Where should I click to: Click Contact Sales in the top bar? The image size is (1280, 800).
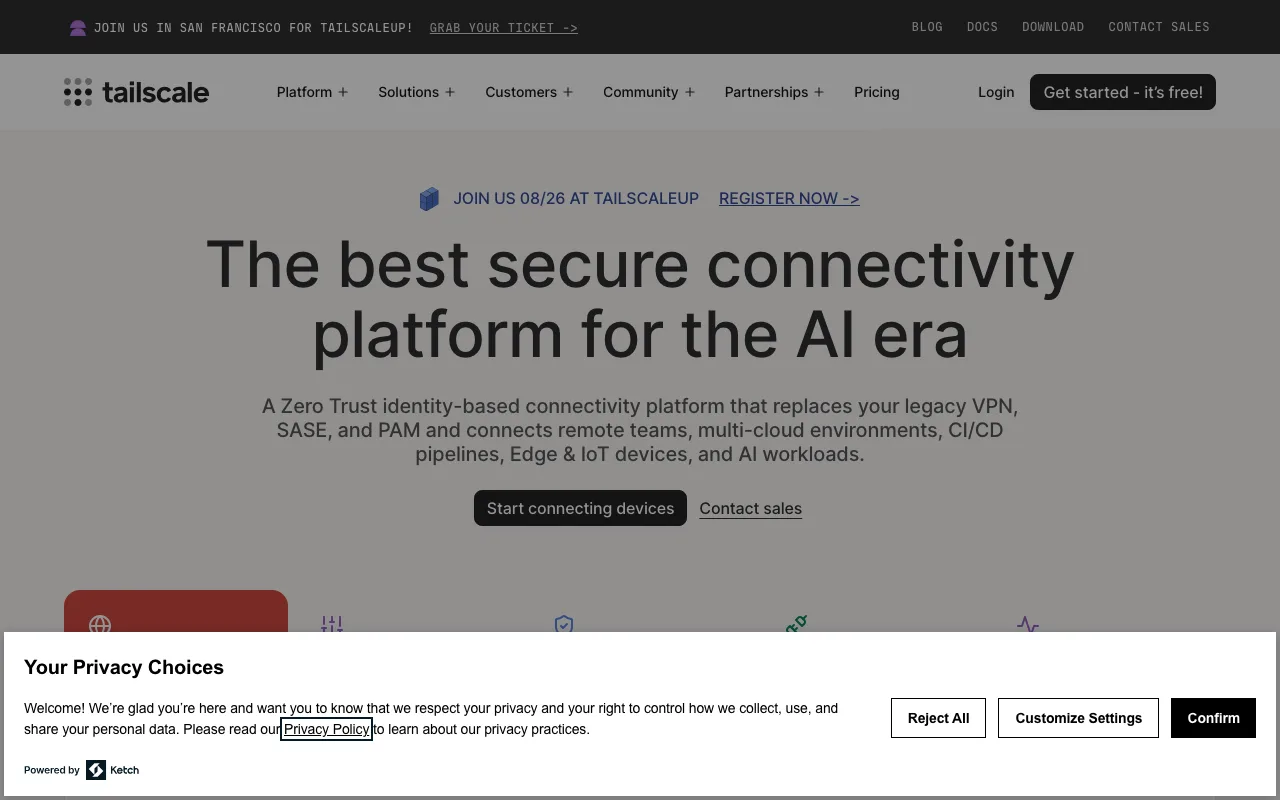pos(1159,27)
